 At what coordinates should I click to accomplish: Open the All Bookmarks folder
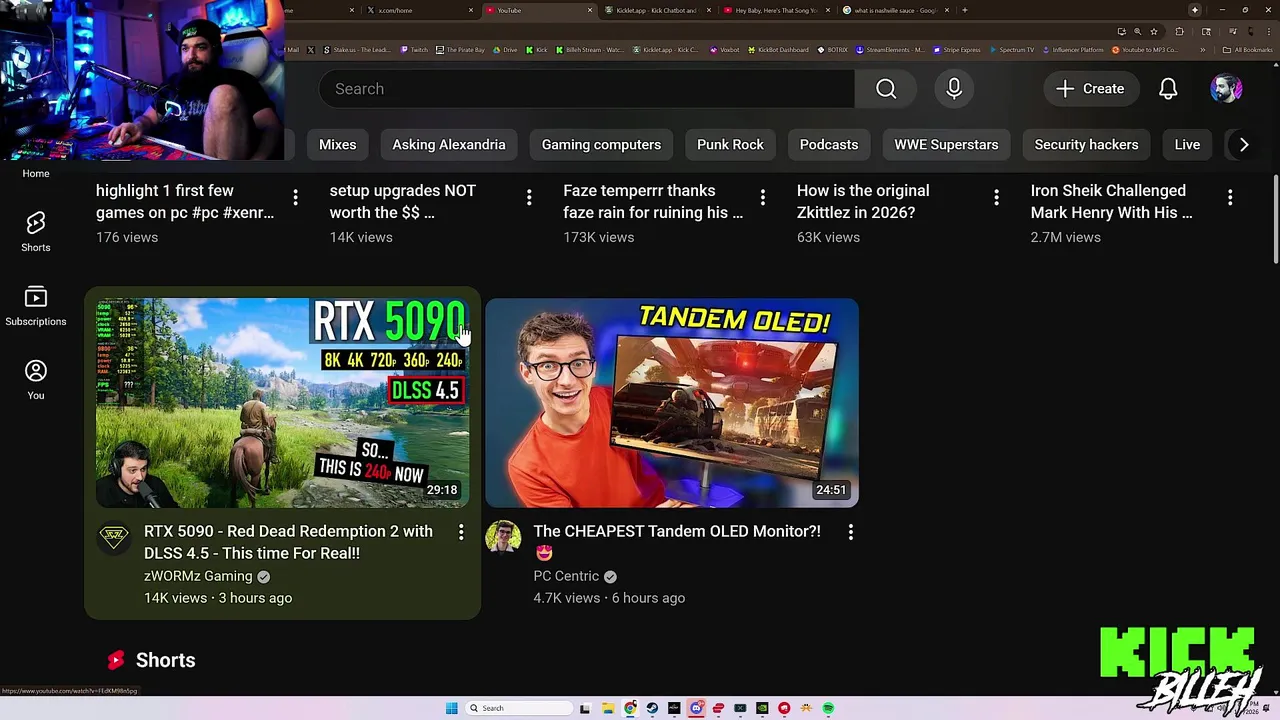1247,49
